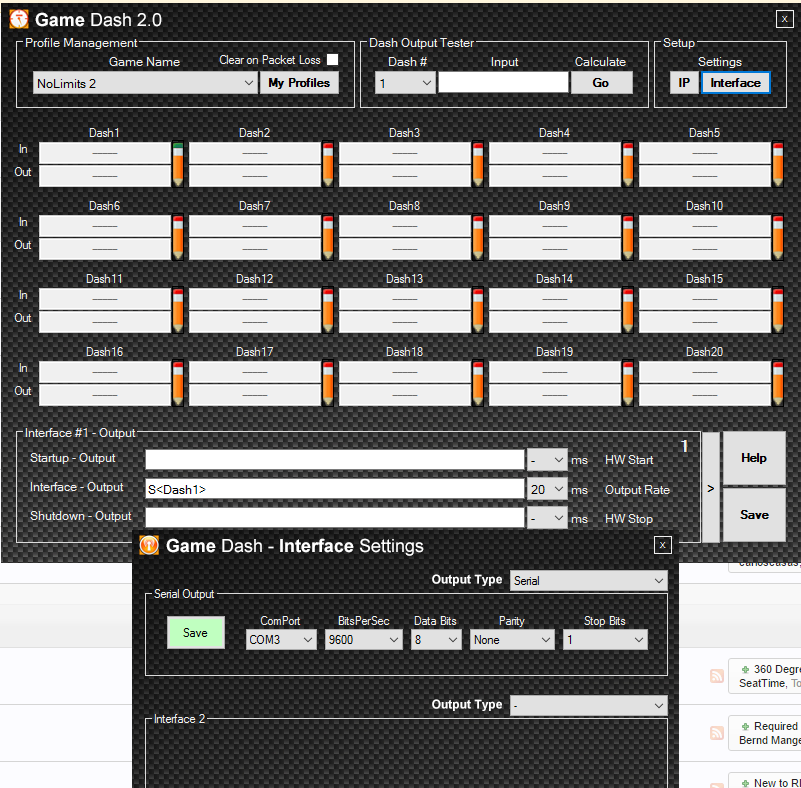Open the Output Rate ms dropdown showing 20

pos(547,489)
